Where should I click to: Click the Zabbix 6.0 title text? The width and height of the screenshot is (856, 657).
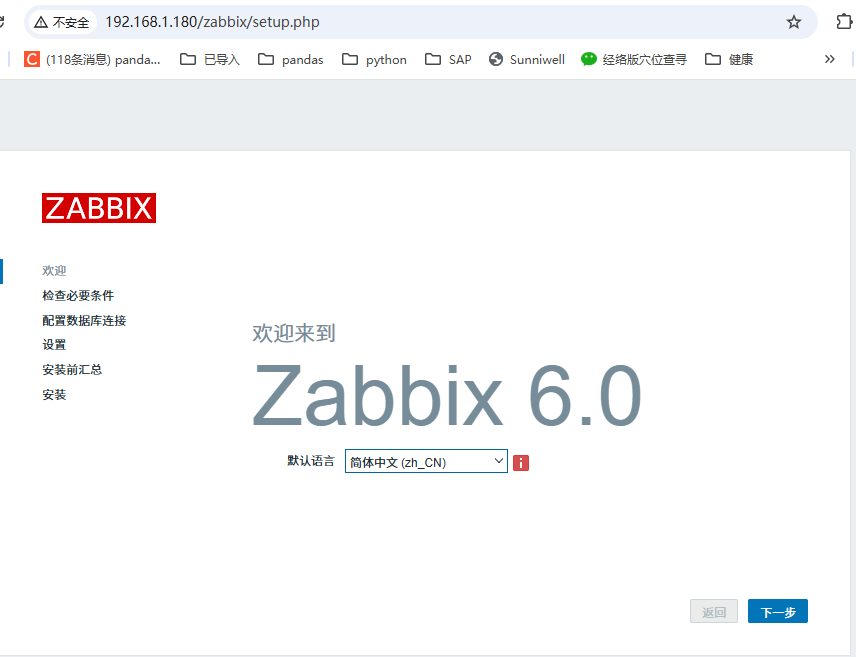447,395
